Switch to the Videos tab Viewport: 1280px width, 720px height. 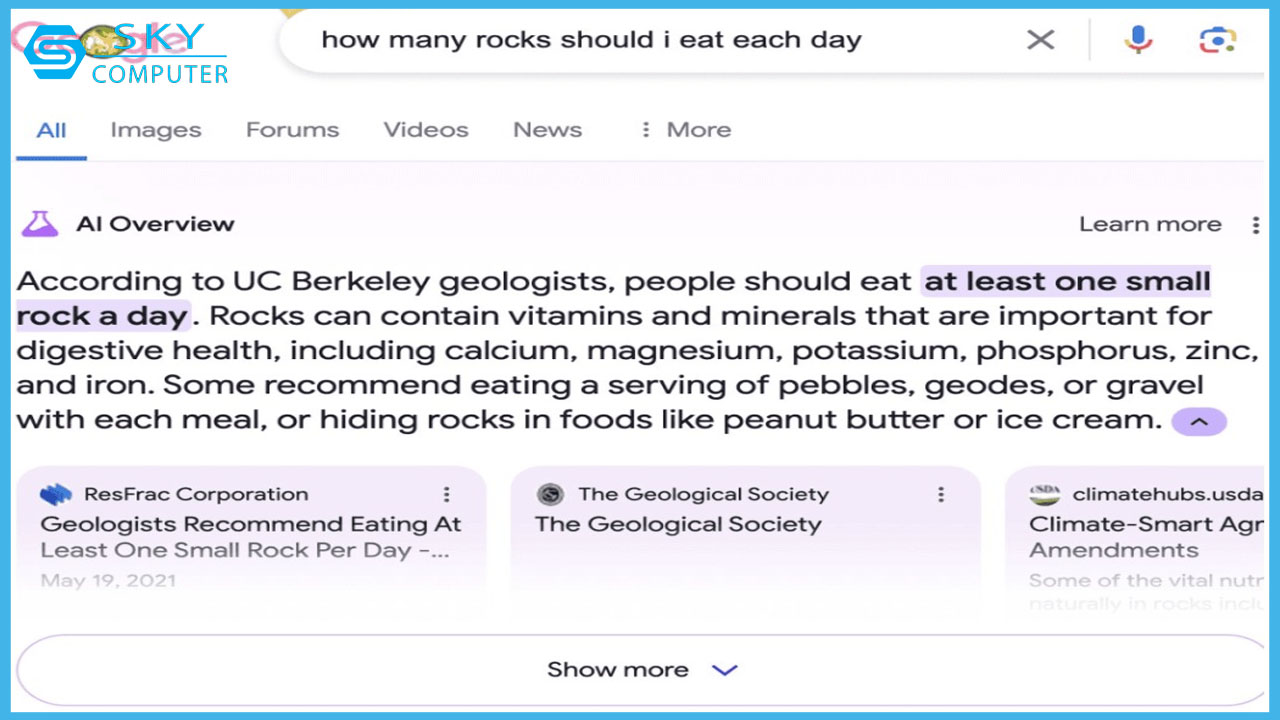tap(426, 130)
